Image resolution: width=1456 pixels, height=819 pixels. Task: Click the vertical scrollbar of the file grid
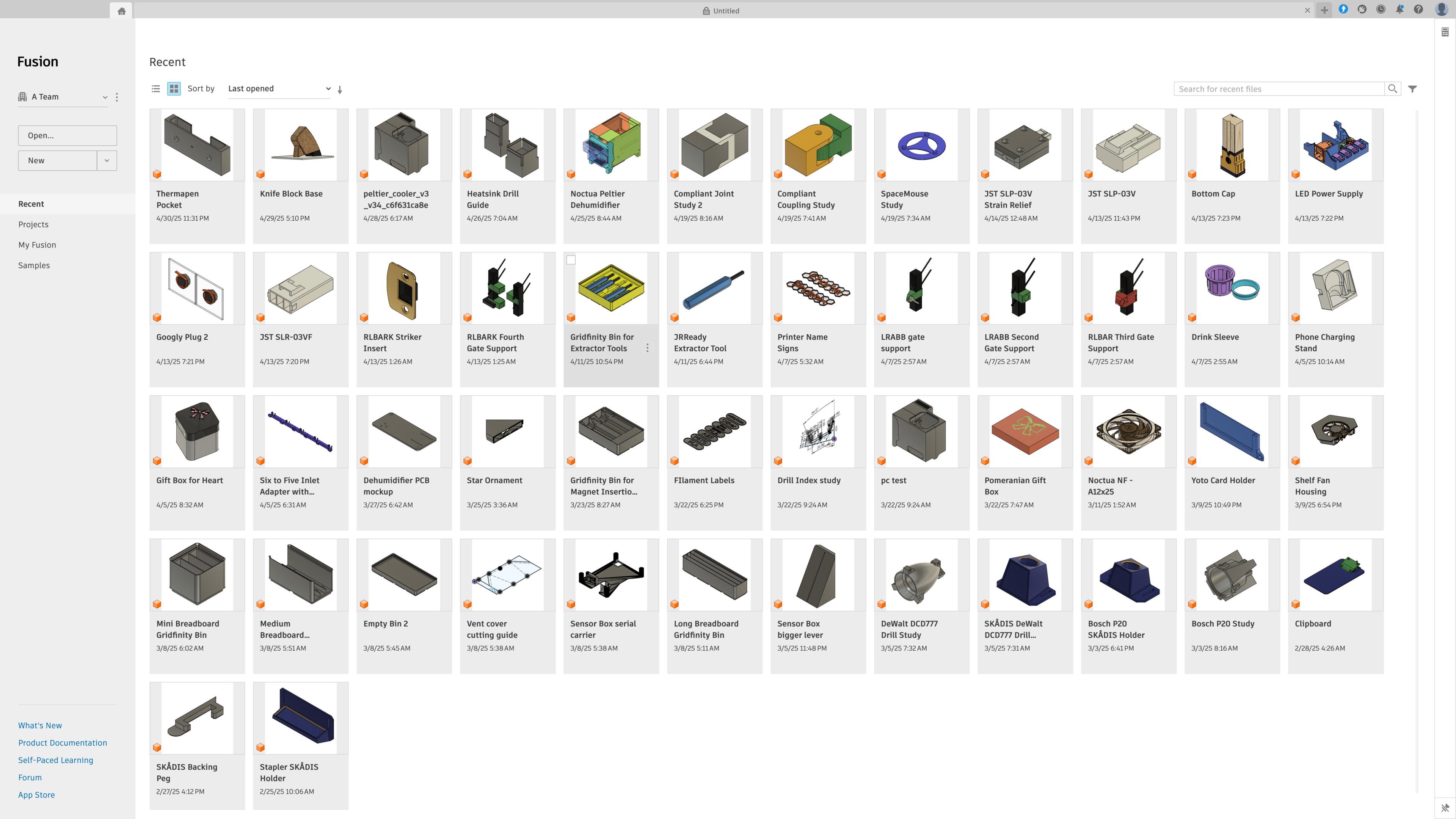click(1417, 452)
